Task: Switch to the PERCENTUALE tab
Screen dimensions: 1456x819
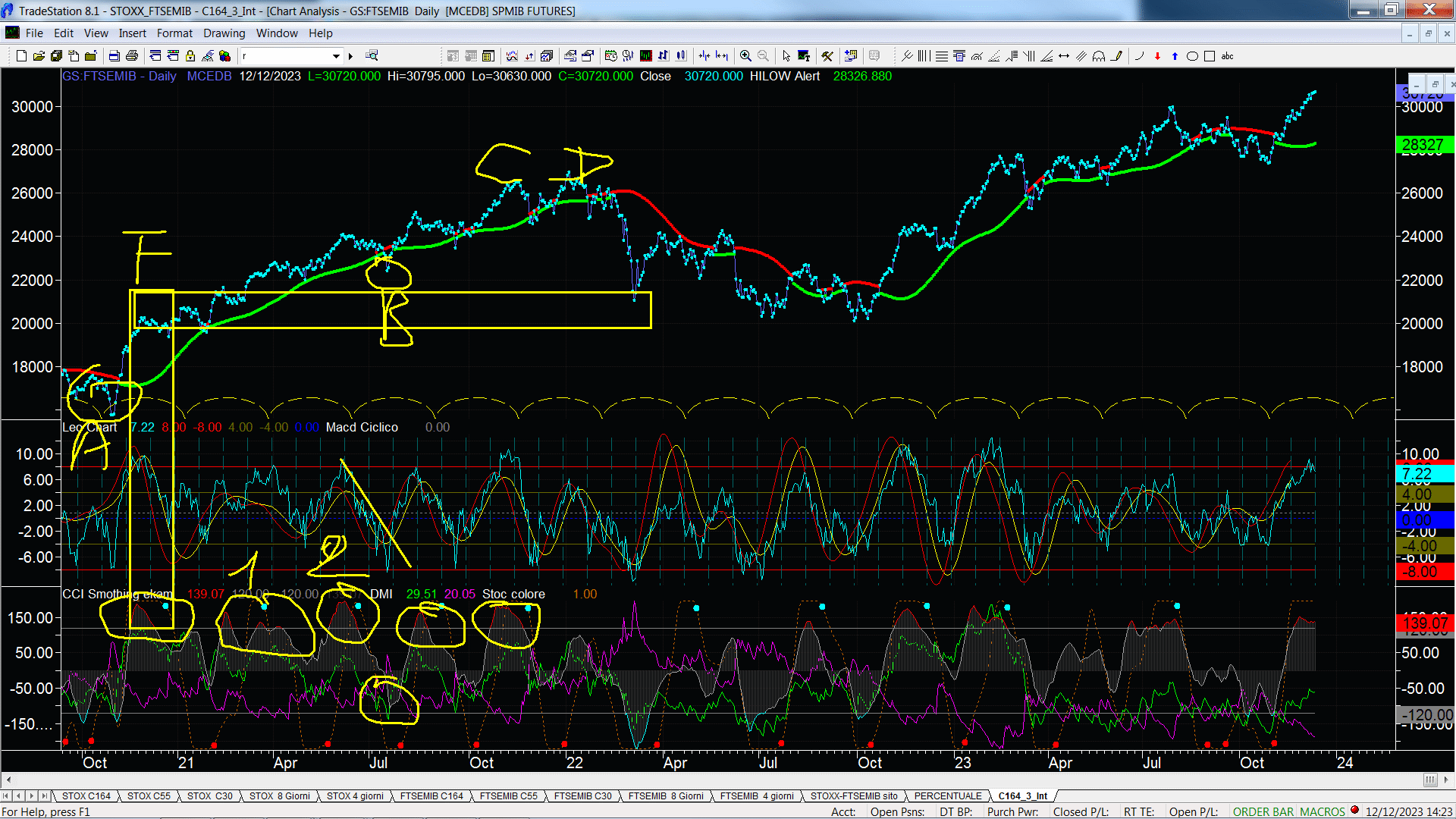Action: 948,796
